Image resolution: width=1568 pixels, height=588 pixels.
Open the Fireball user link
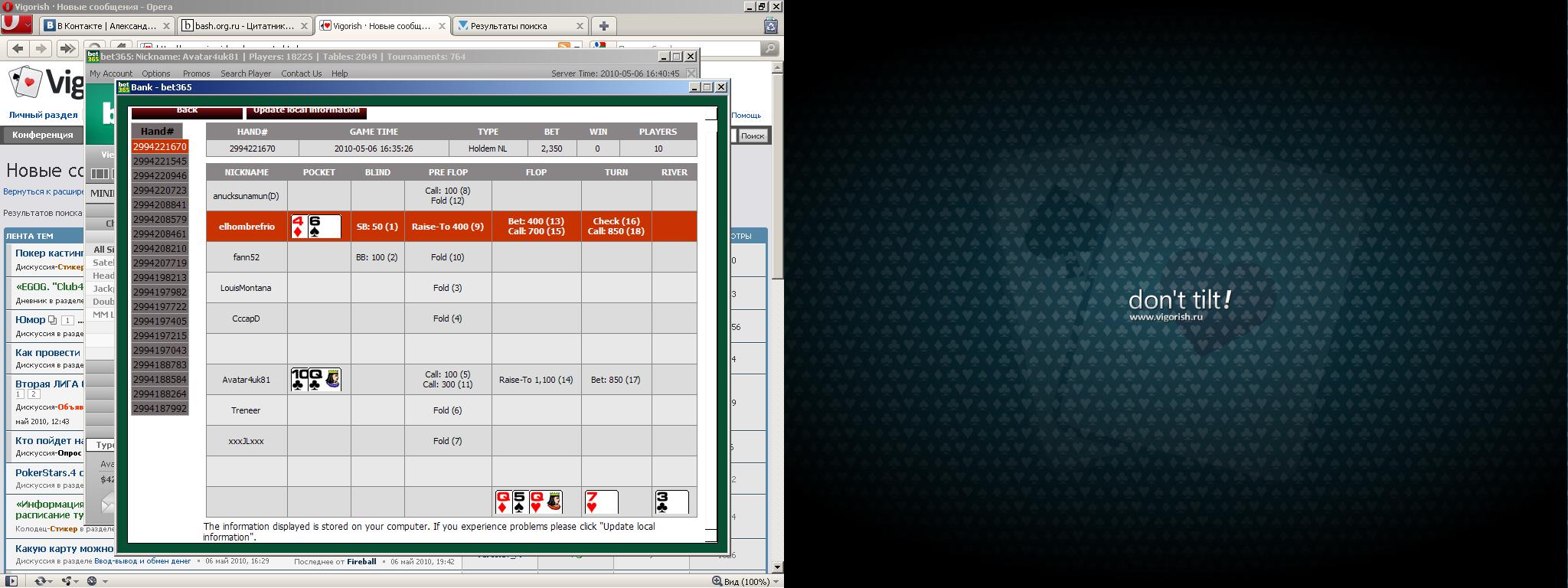point(361,561)
